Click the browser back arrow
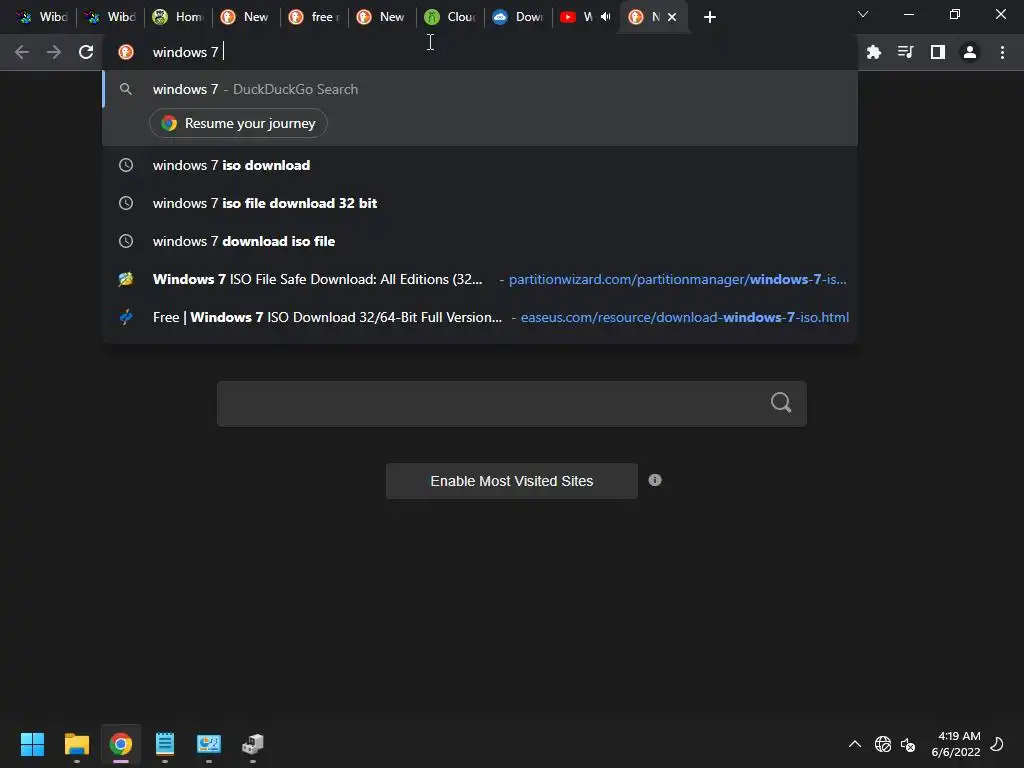Viewport: 1024px width, 768px height. [x=22, y=52]
